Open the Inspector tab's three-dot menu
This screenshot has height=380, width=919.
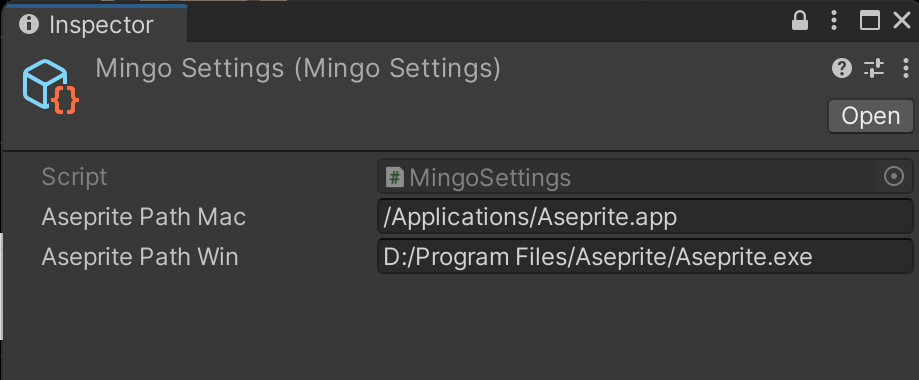click(834, 21)
